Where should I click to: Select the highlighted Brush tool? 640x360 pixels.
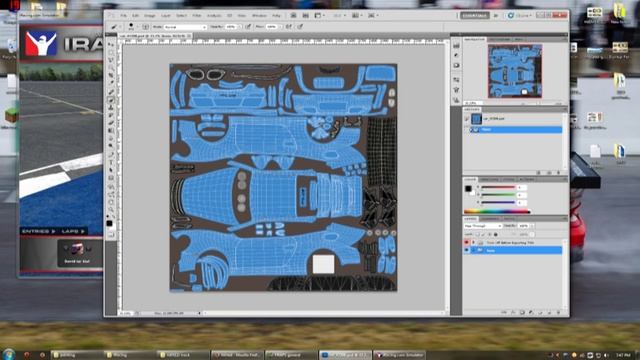111,100
